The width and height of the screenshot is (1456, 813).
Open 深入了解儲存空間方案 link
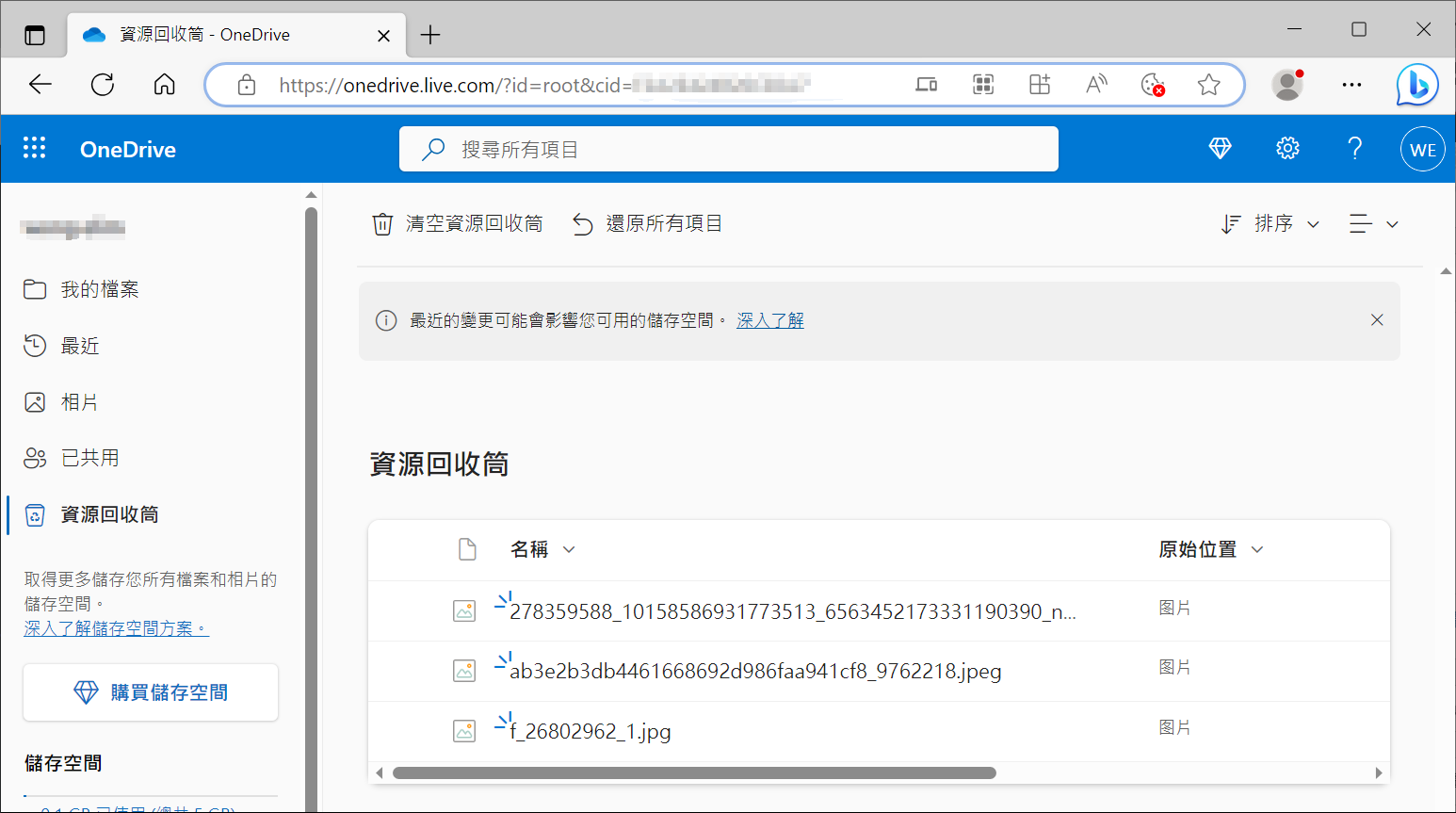(117, 628)
